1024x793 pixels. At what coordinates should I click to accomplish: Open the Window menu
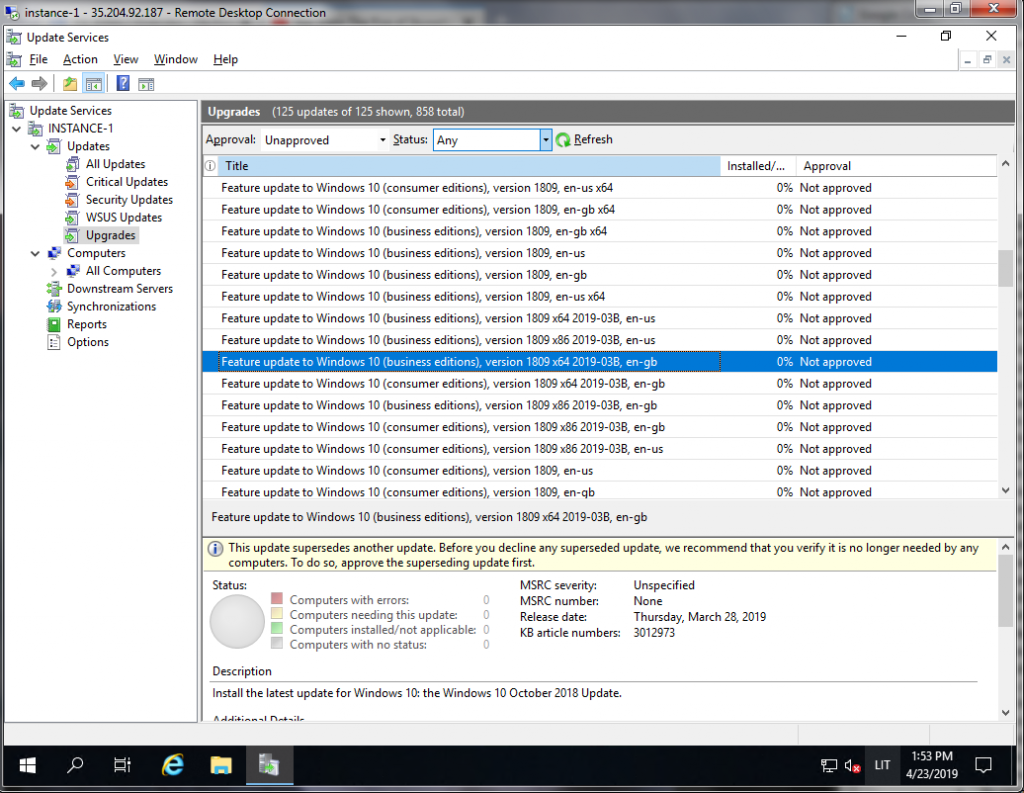176,59
